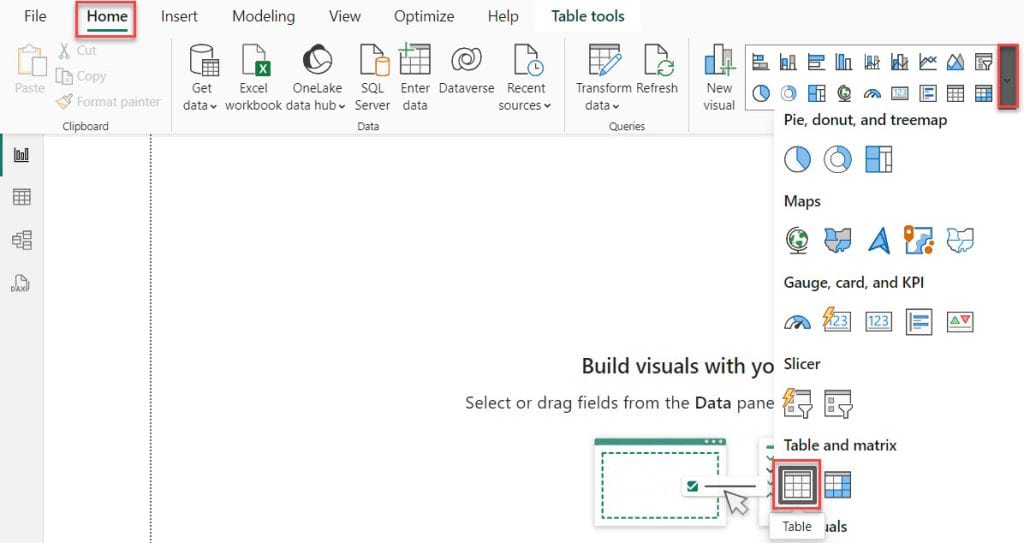The height and width of the screenshot is (543, 1024).
Task: Add a New visual from ribbon
Action: [719, 77]
